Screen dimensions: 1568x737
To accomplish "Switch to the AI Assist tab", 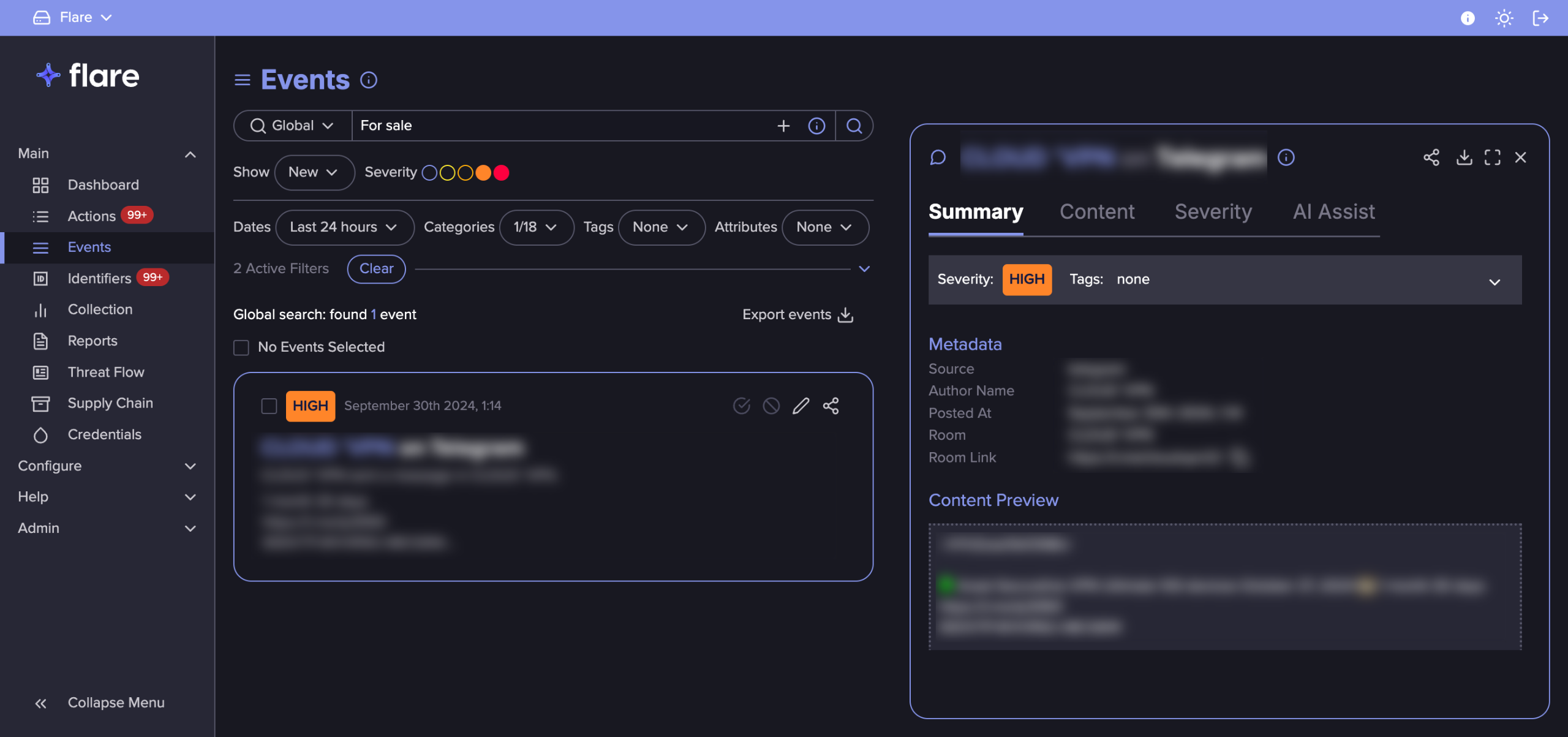I will [1333, 211].
